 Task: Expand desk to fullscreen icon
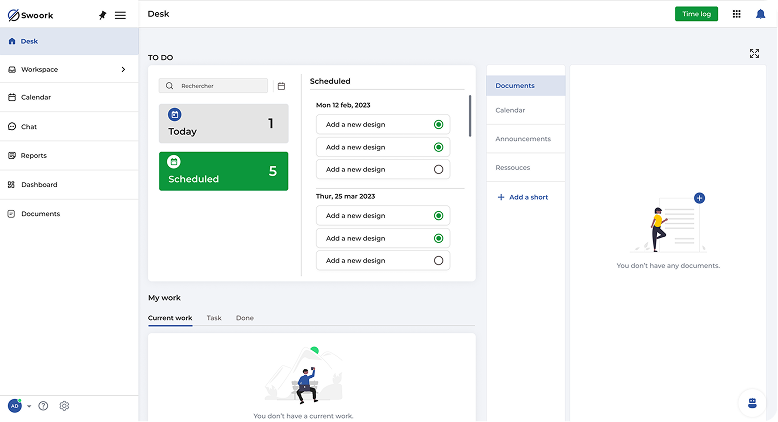754,54
